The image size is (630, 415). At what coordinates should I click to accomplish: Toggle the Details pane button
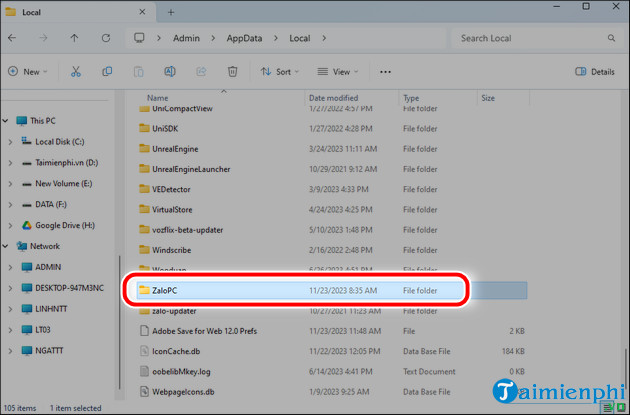[595, 72]
